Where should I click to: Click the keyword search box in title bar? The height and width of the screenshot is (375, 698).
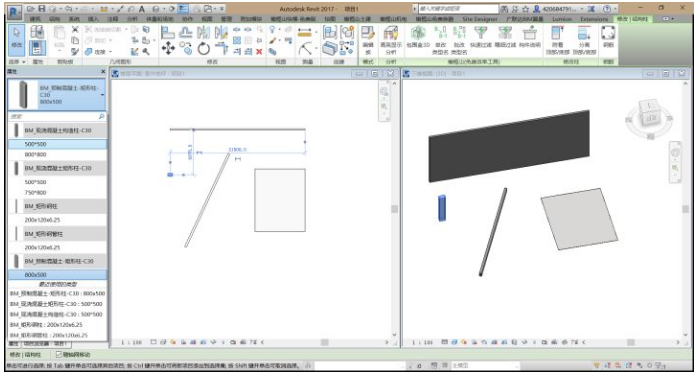pos(459,8)
